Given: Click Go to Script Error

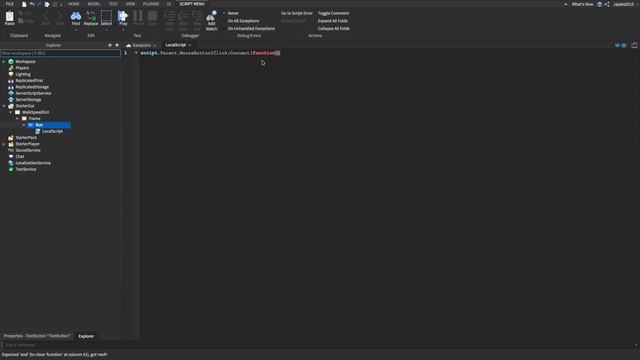Looking at the screenshot, I should pos(297,13).
